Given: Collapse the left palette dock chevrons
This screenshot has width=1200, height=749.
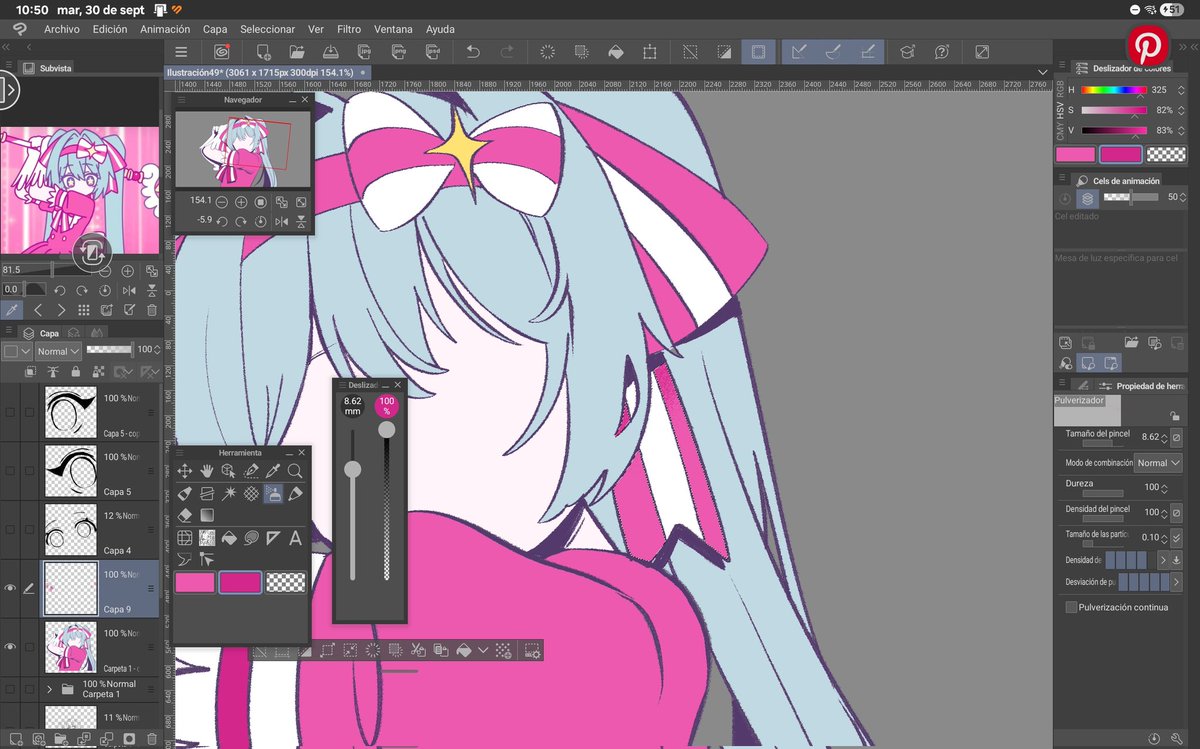Looking at the screenshot, I should coord(7,47).
